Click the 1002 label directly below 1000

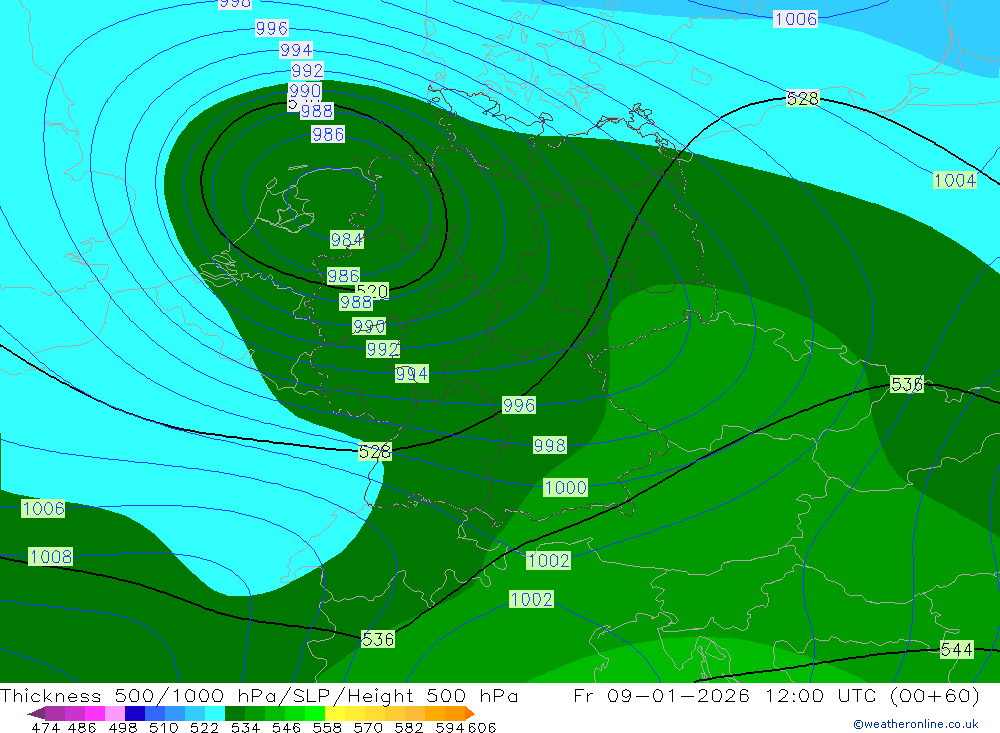548,561
